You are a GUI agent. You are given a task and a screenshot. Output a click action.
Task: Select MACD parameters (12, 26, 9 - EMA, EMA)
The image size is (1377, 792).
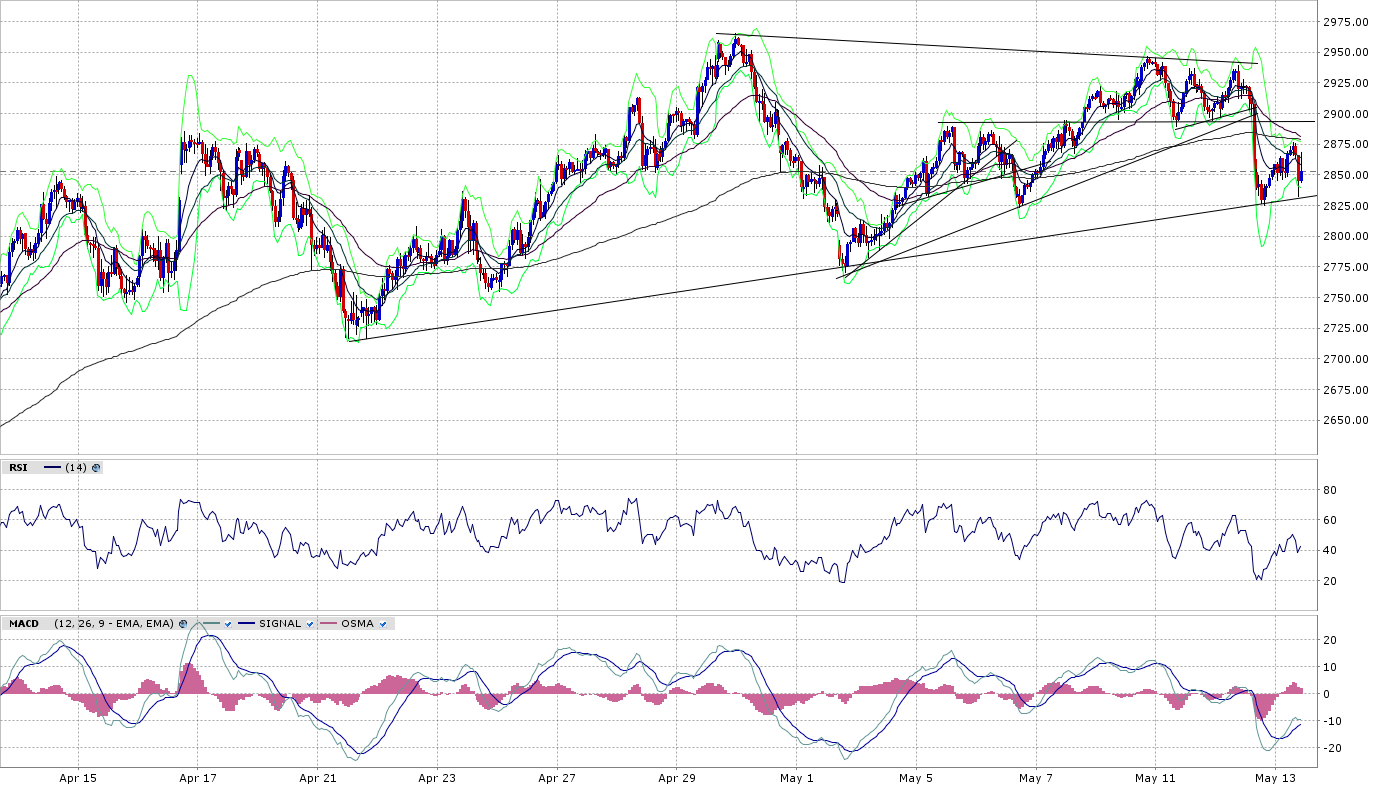[x=114, y=624]
